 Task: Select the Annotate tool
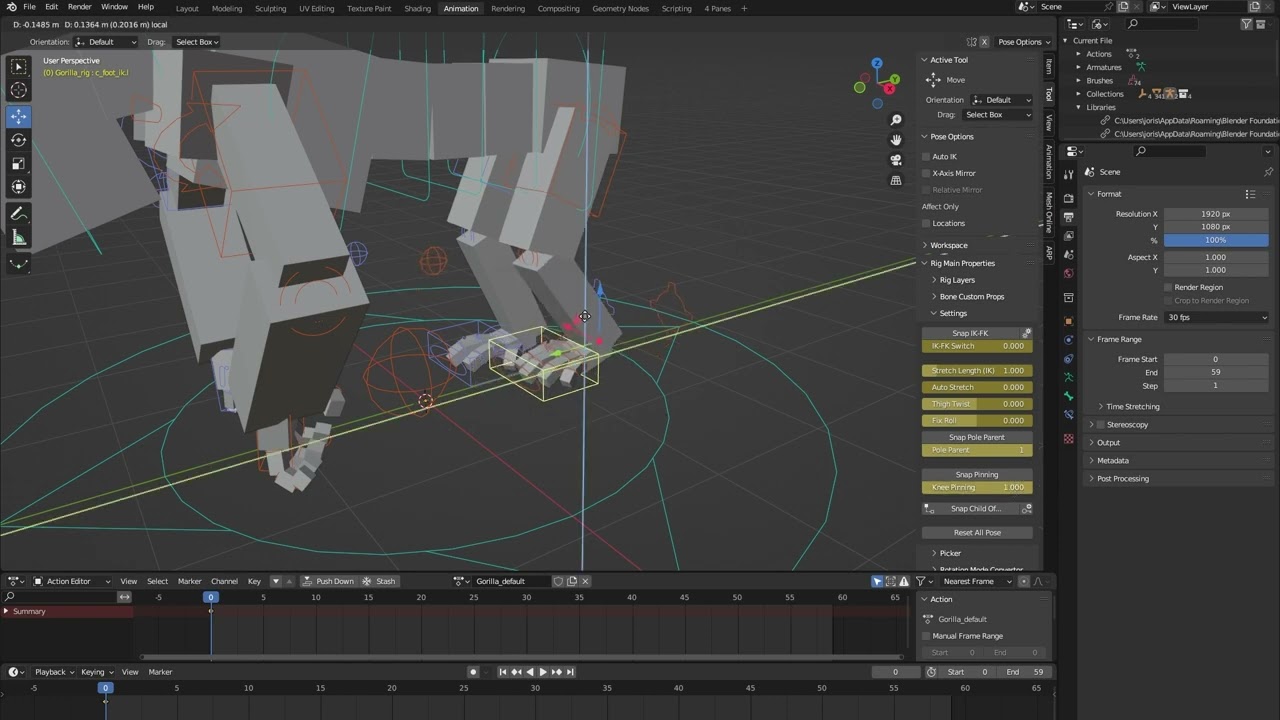[x=19, y=214]
